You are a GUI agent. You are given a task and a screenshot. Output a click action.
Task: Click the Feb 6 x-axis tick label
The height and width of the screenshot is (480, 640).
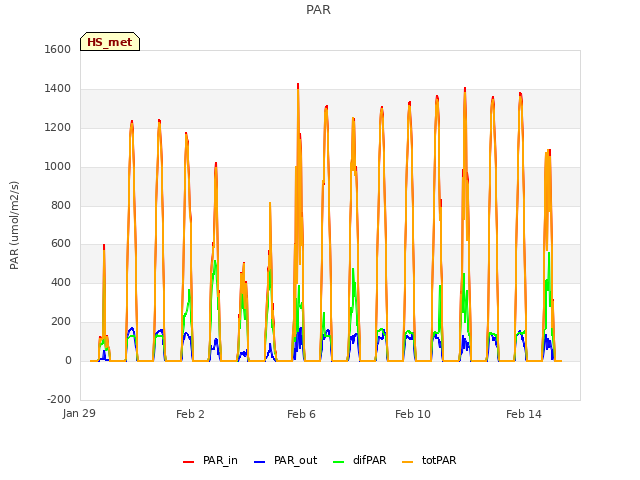[x=301, y=414]
